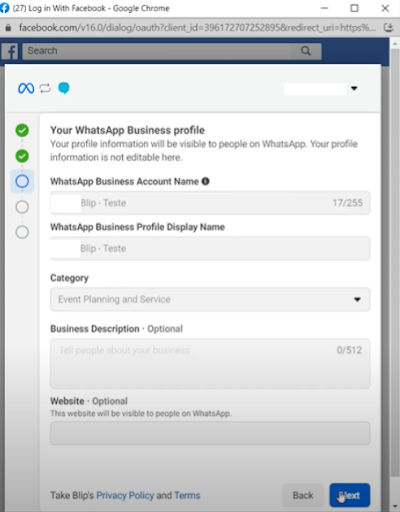This screenshot has width=400, height=512.
Task: Click the search magnifier icon
Action: click(306, 51)
